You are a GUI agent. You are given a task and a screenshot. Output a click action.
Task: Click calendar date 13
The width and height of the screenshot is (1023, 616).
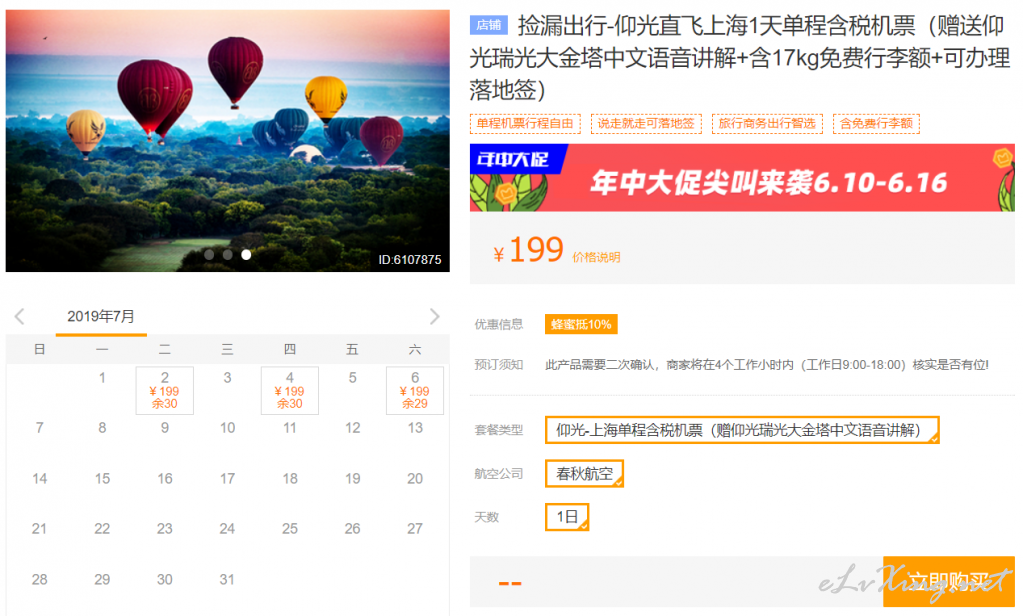click(x=415, y=427)
